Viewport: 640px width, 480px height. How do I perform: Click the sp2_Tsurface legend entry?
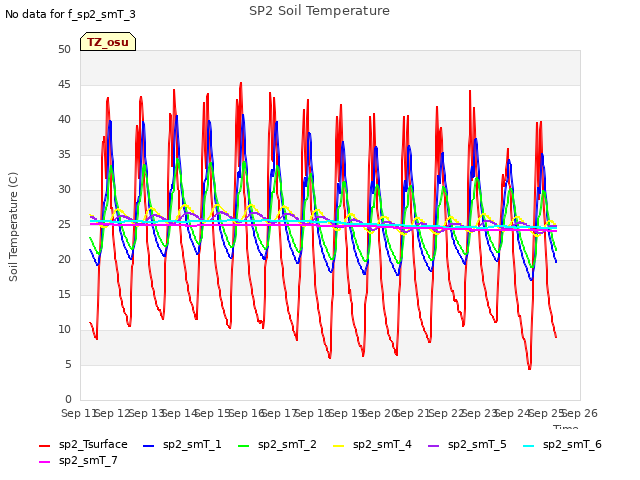[x=83, y=444]
